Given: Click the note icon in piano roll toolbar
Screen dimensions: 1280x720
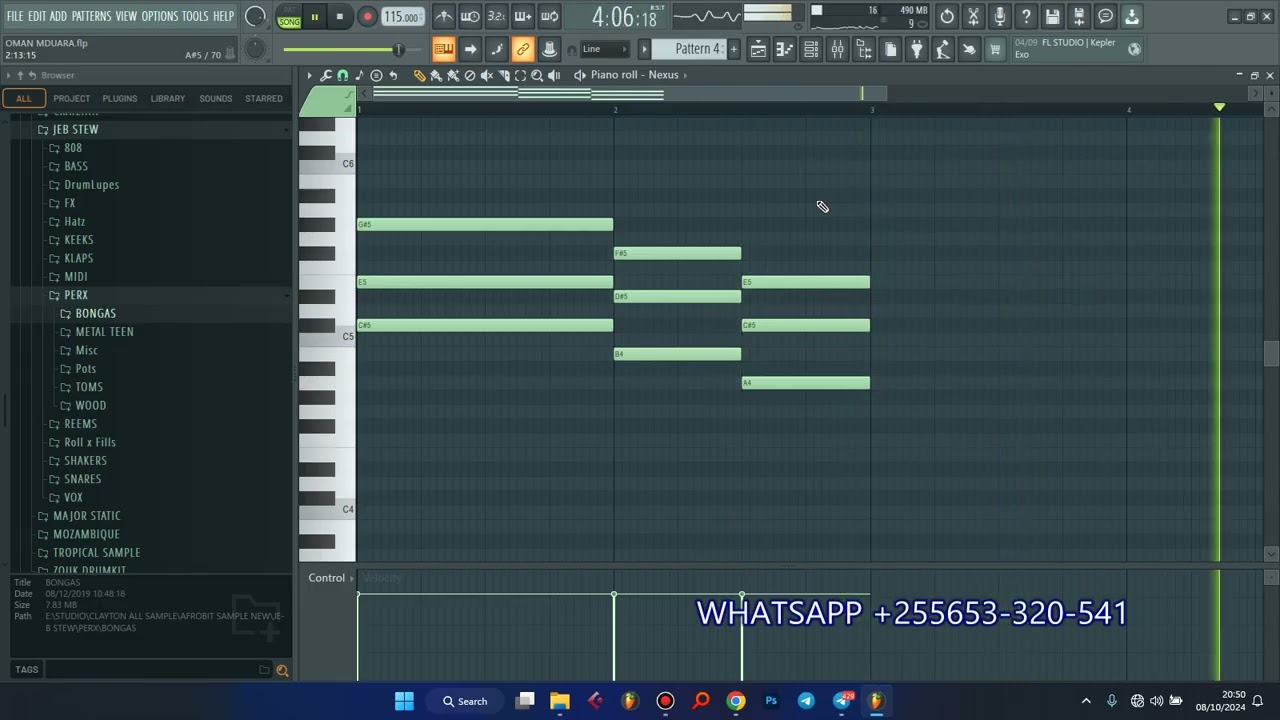Looking at the screenshot, I should (x=359, y=75).
